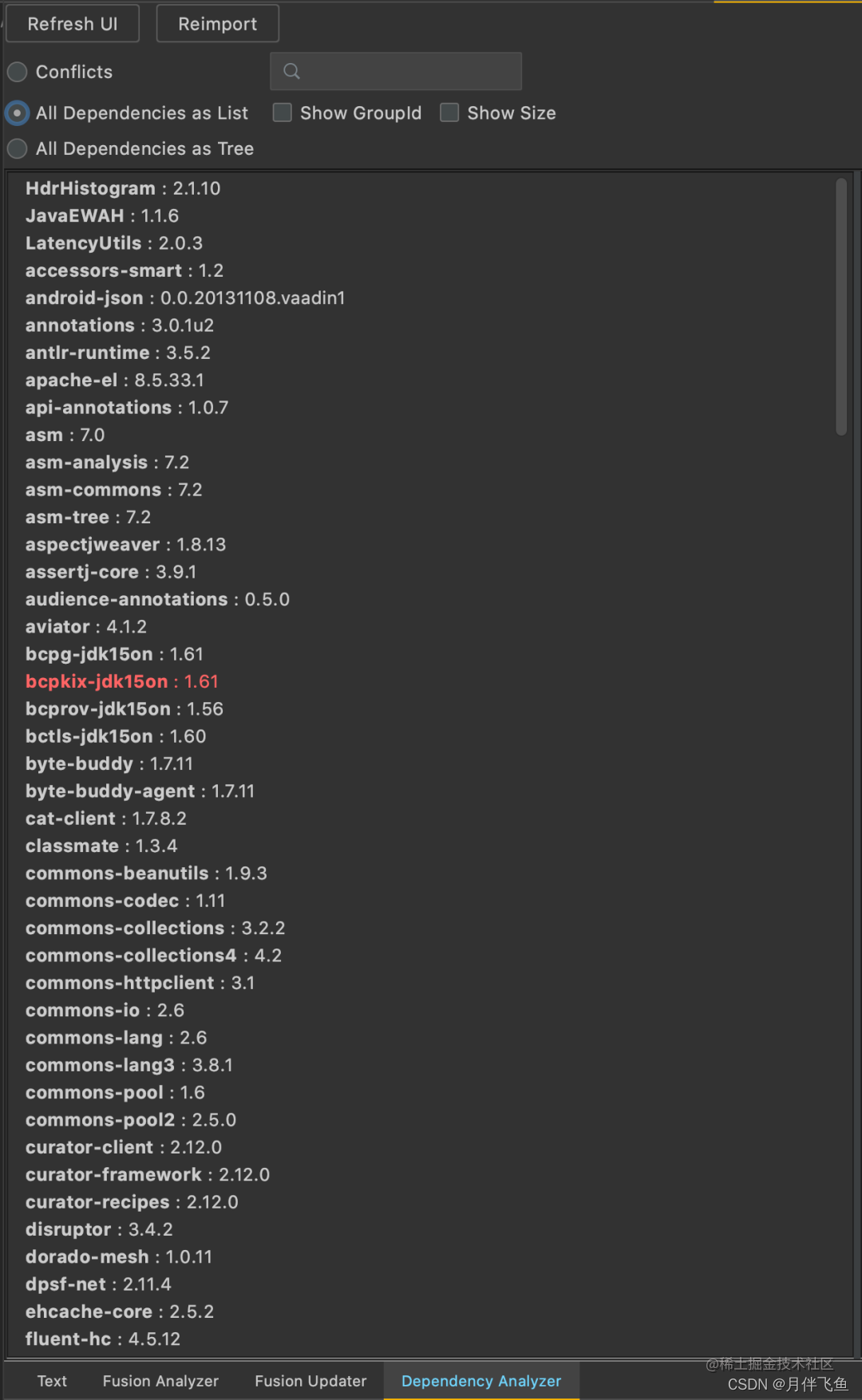The width and height of the screenshot is (862, 1400).
Task: Select All Dependencies as List option
Action: [x=17, y=113]
